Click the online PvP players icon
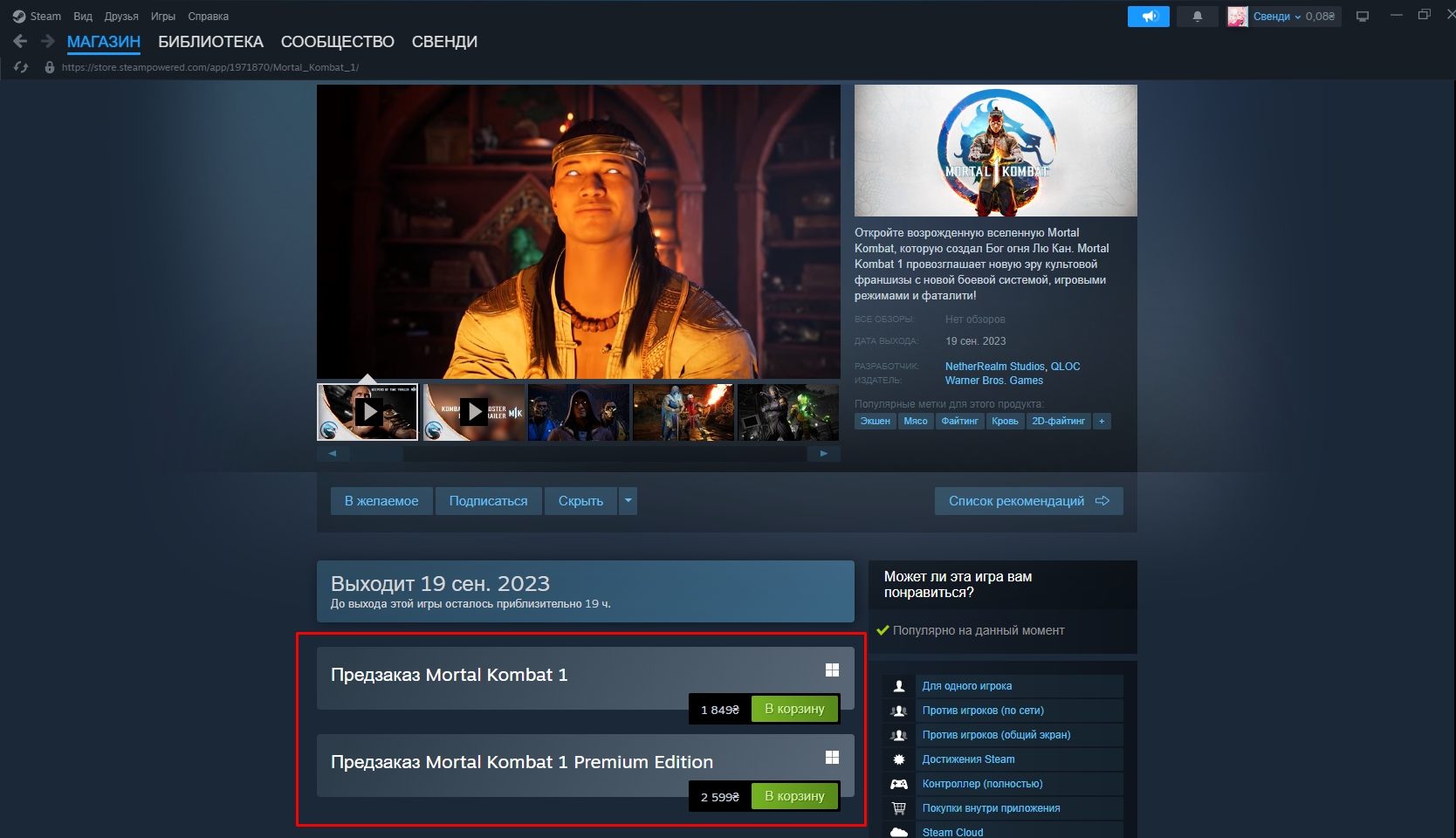This screenshot has height=838, width=1456. (899, 711)
